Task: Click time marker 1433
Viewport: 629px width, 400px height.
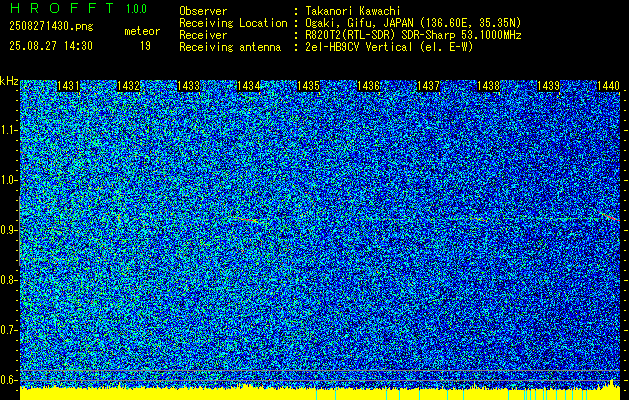Action: [189, 86]
